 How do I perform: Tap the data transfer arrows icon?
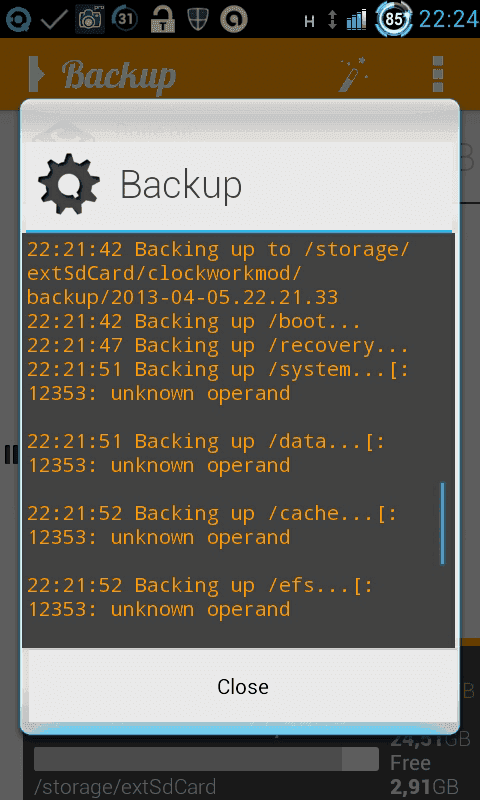tap(333, 20)
